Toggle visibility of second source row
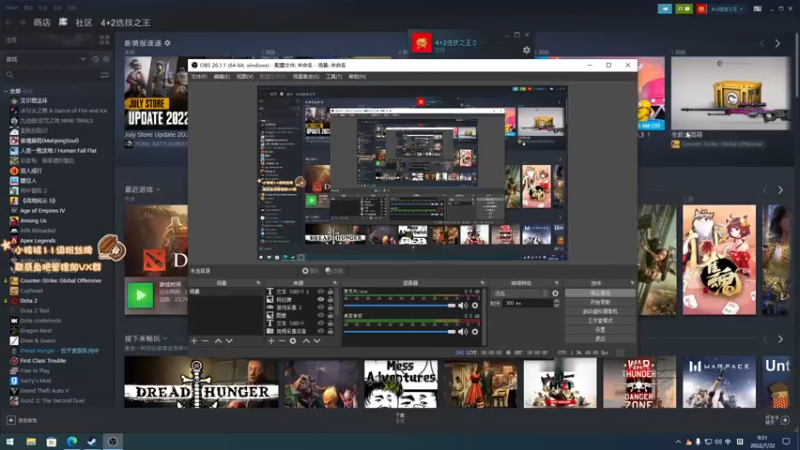800x450 pixels. pyautogui.click(x=320, y=299)
